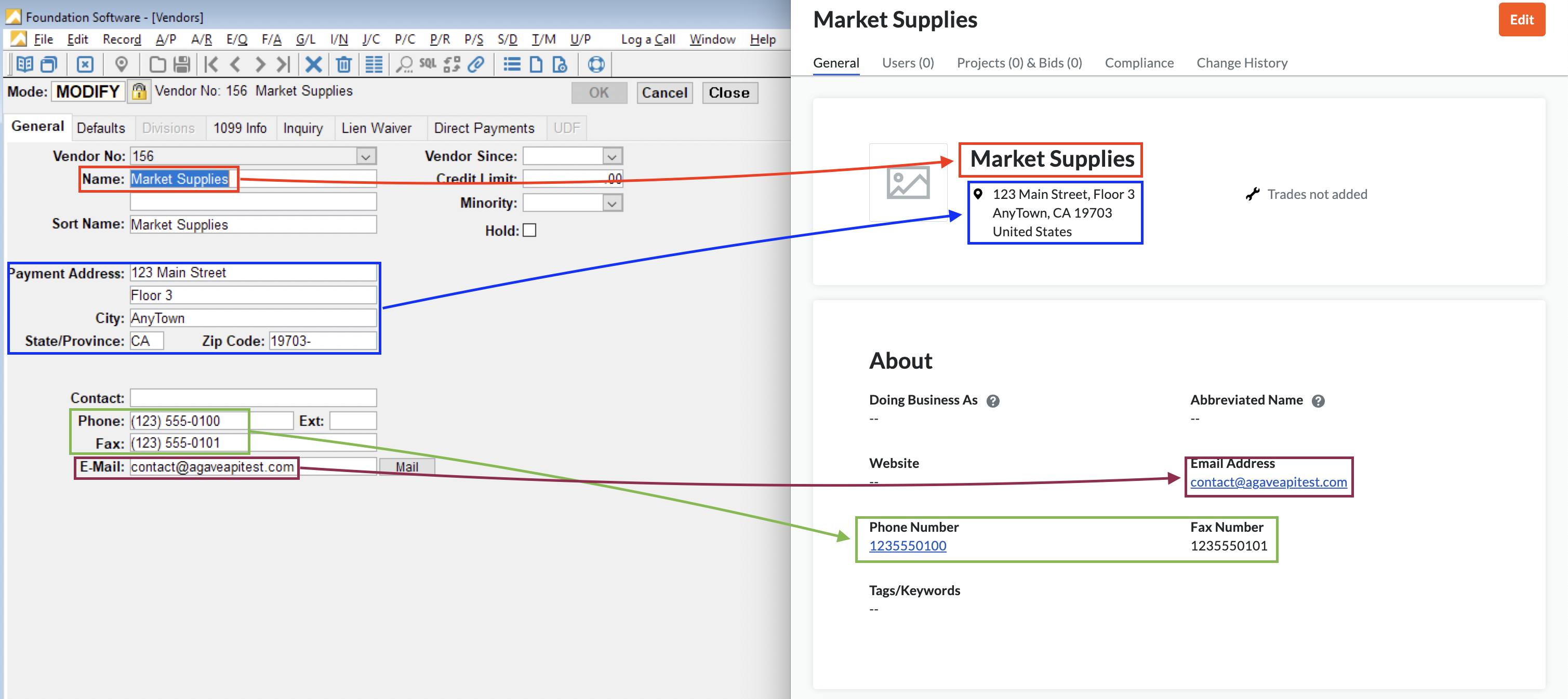The height and width of the screenshot is (699, 1568).
Task: Go to previous record arrow icon
Action: pos(235,64)
